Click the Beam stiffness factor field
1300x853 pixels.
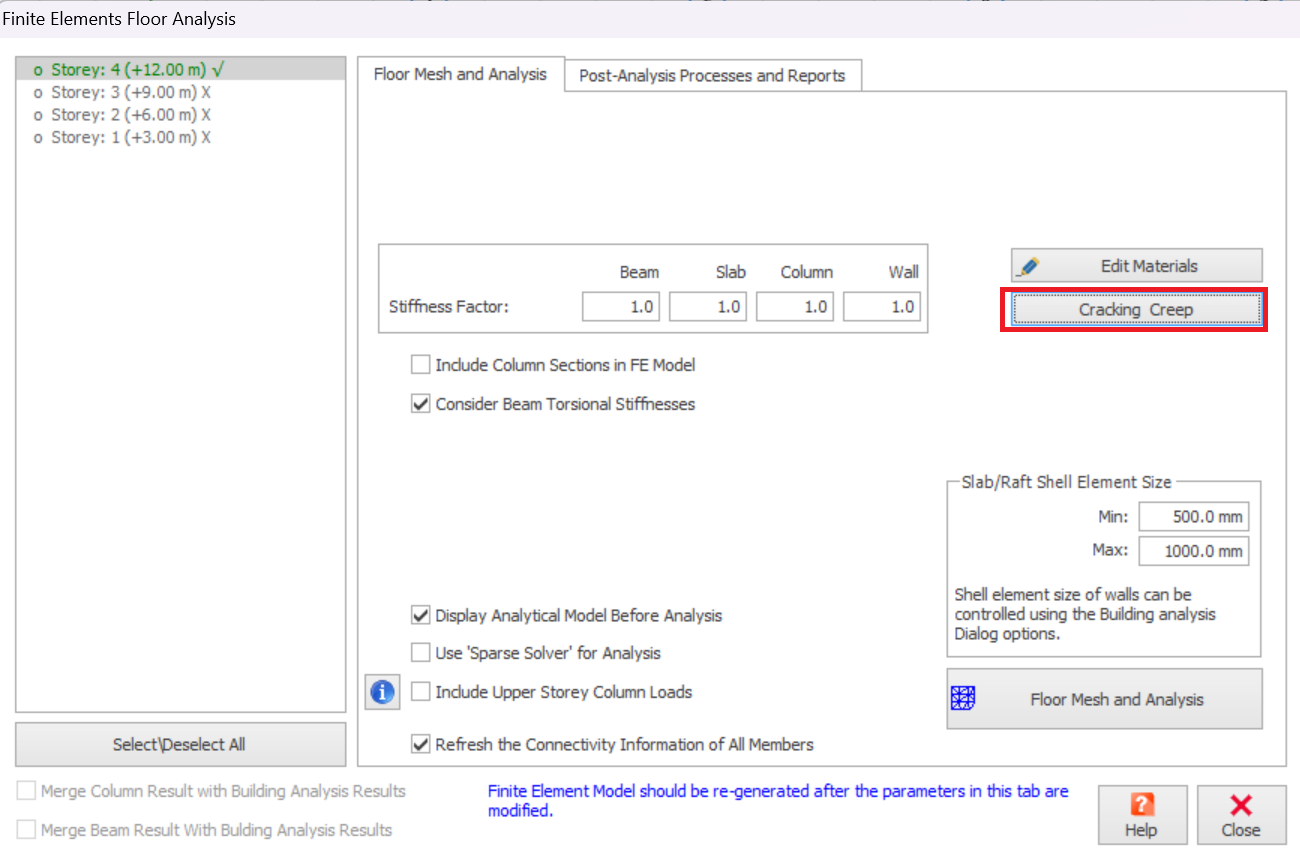[620, 307]
